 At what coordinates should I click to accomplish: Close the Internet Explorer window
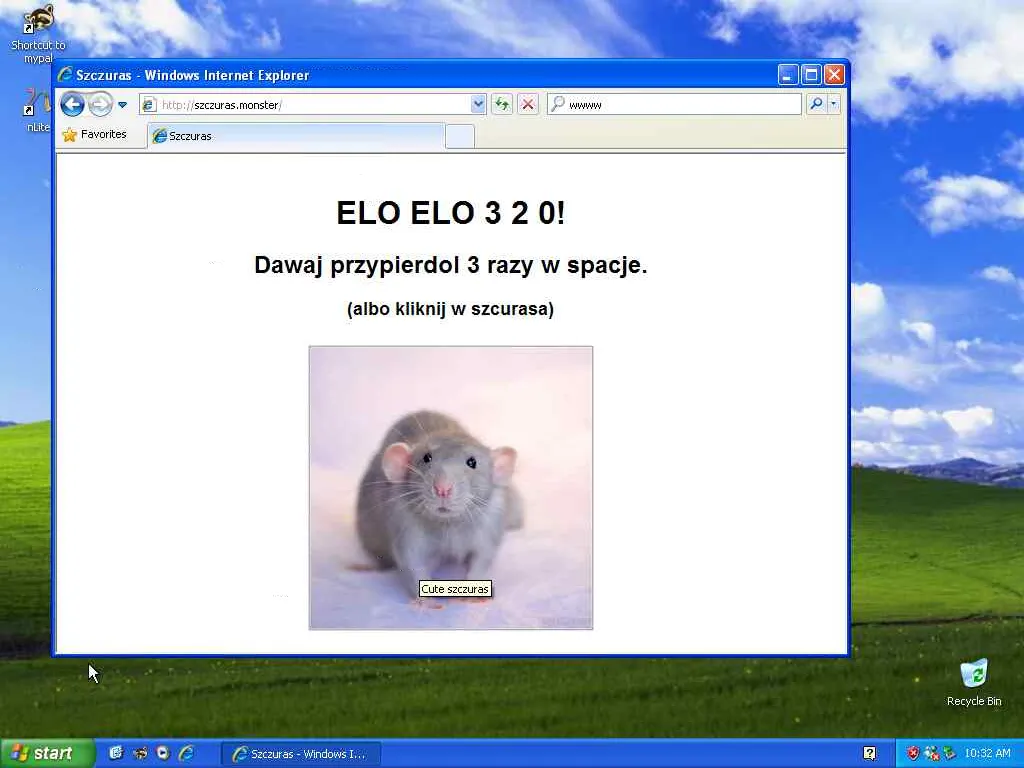tap(834, 75)
